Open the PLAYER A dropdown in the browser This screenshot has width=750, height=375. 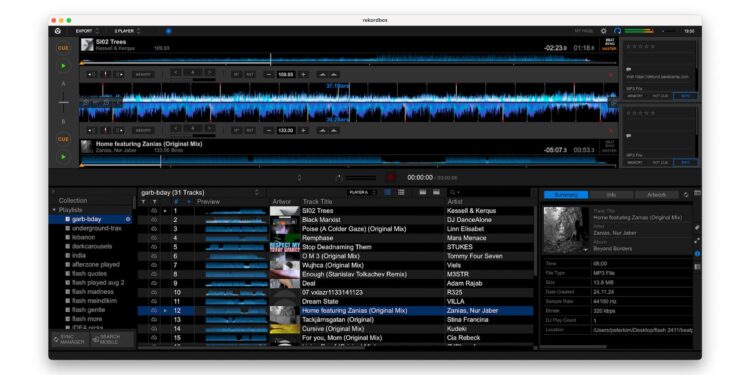click(362, 192)
